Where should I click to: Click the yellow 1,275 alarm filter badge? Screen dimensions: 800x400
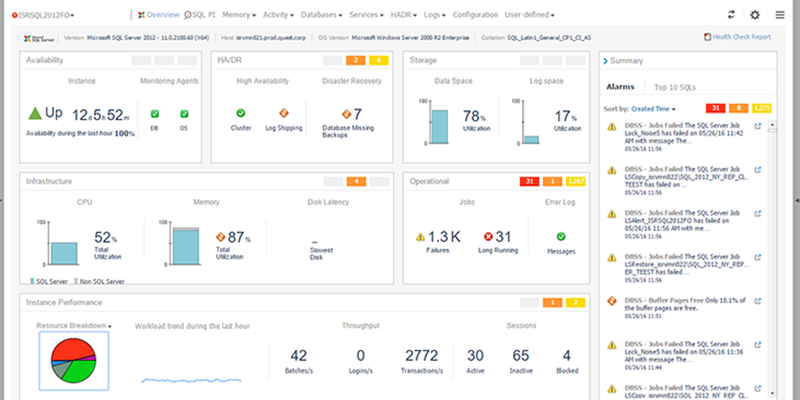point(761,108)
